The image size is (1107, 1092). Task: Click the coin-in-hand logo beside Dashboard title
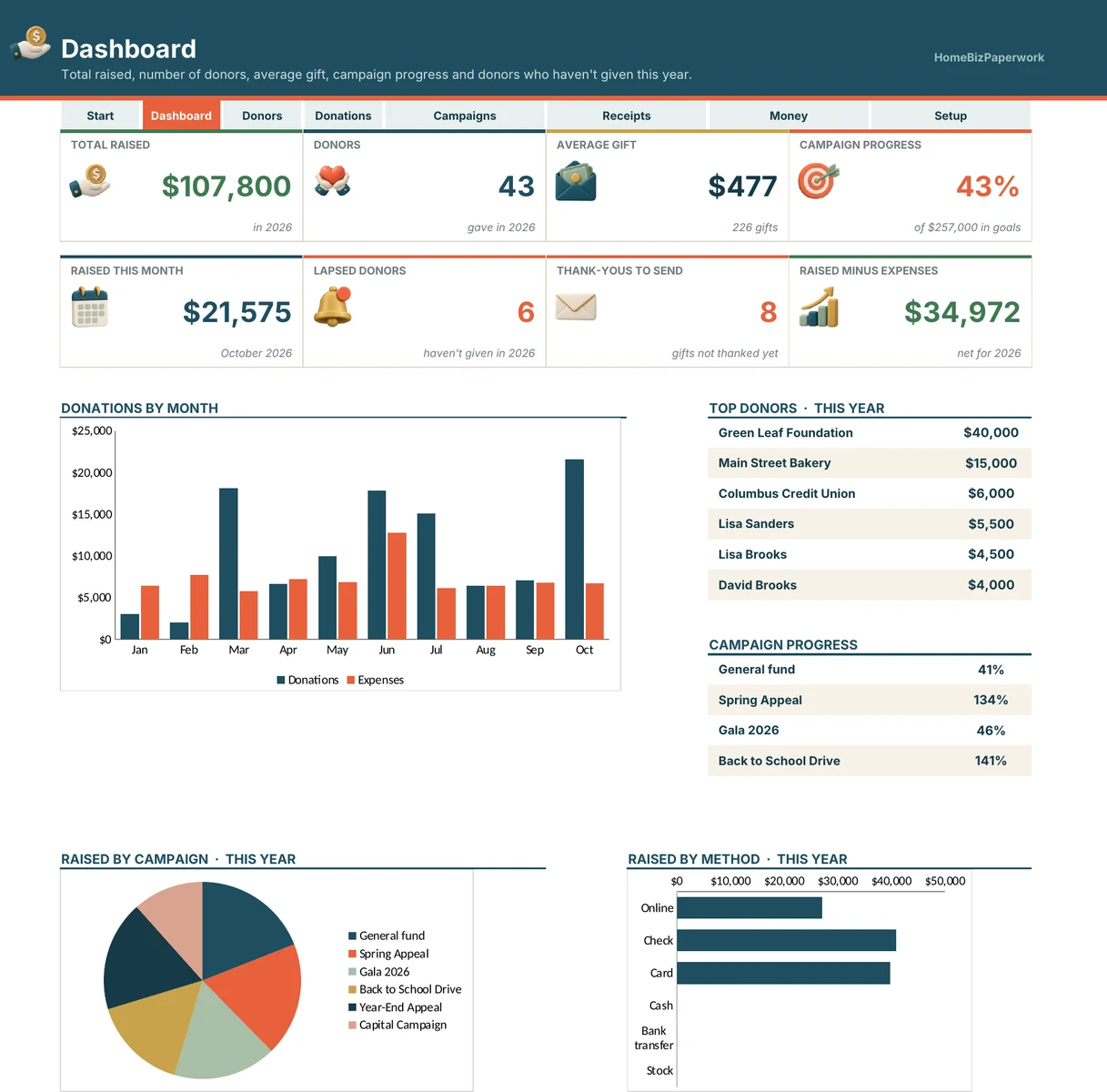30,44
